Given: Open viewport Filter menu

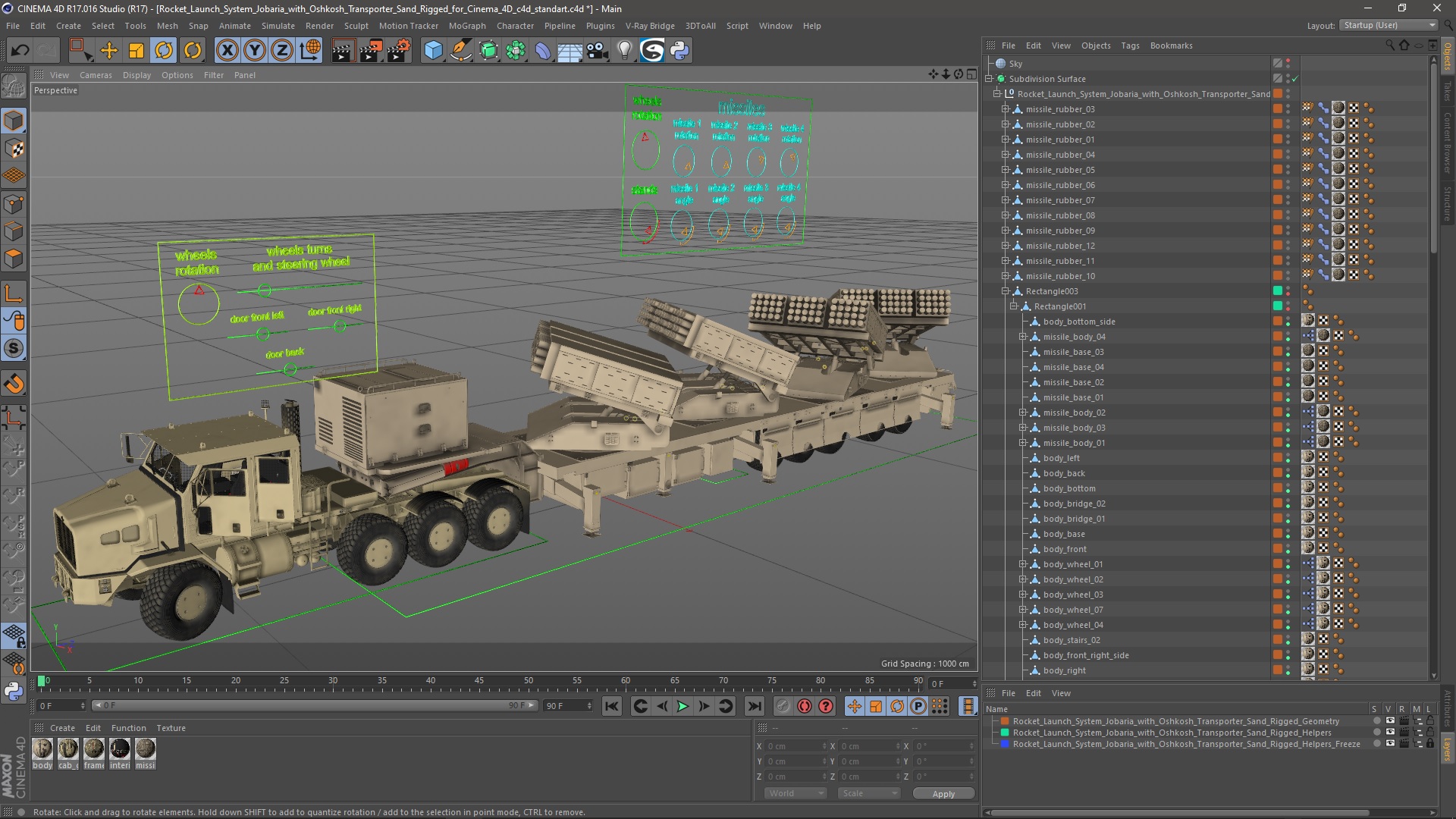Looking at the screenshot, I should click(x=214, y=75).
